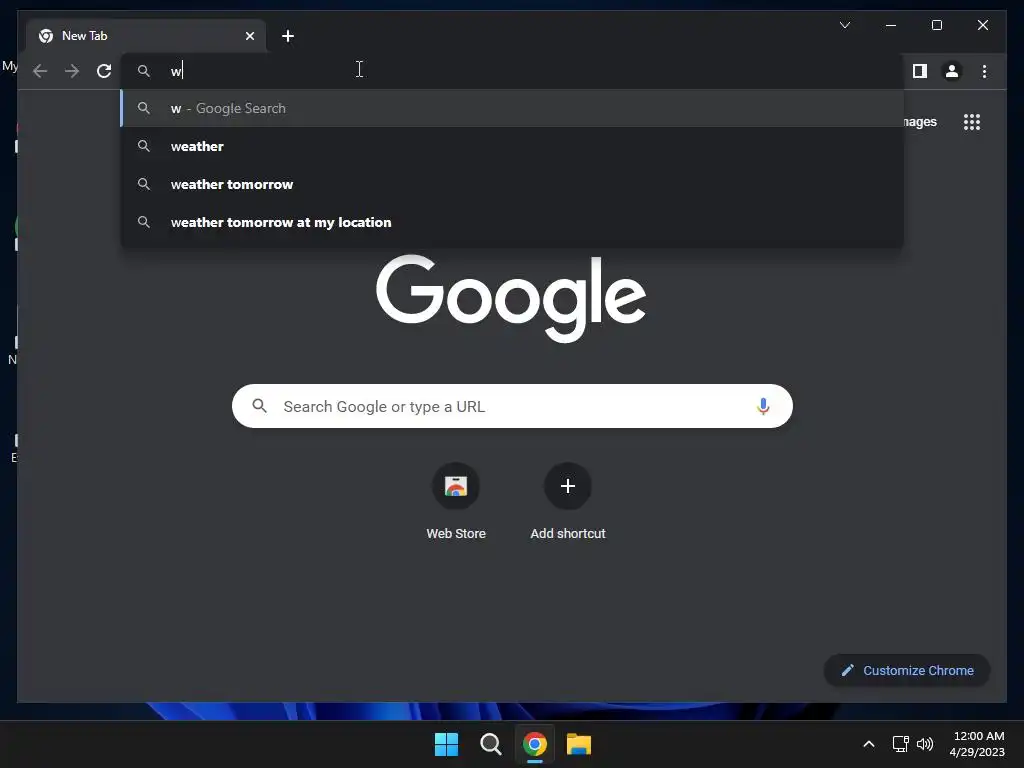The height and width of the screenshot is (768, 1024).
Task: Open the Google apps grid
Action: click(972, 122)
